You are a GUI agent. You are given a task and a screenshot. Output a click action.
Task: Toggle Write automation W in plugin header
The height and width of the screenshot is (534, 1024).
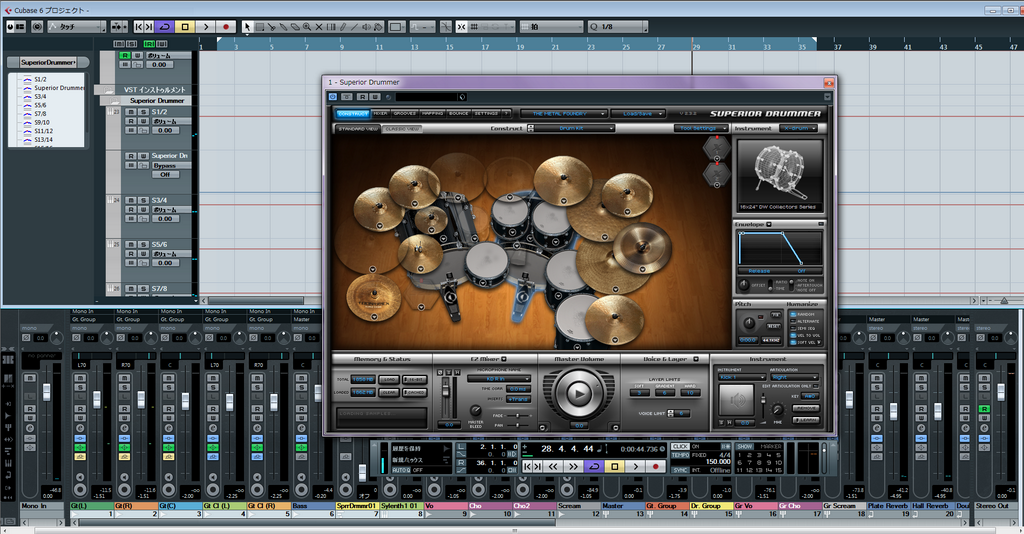pos(375,97)
